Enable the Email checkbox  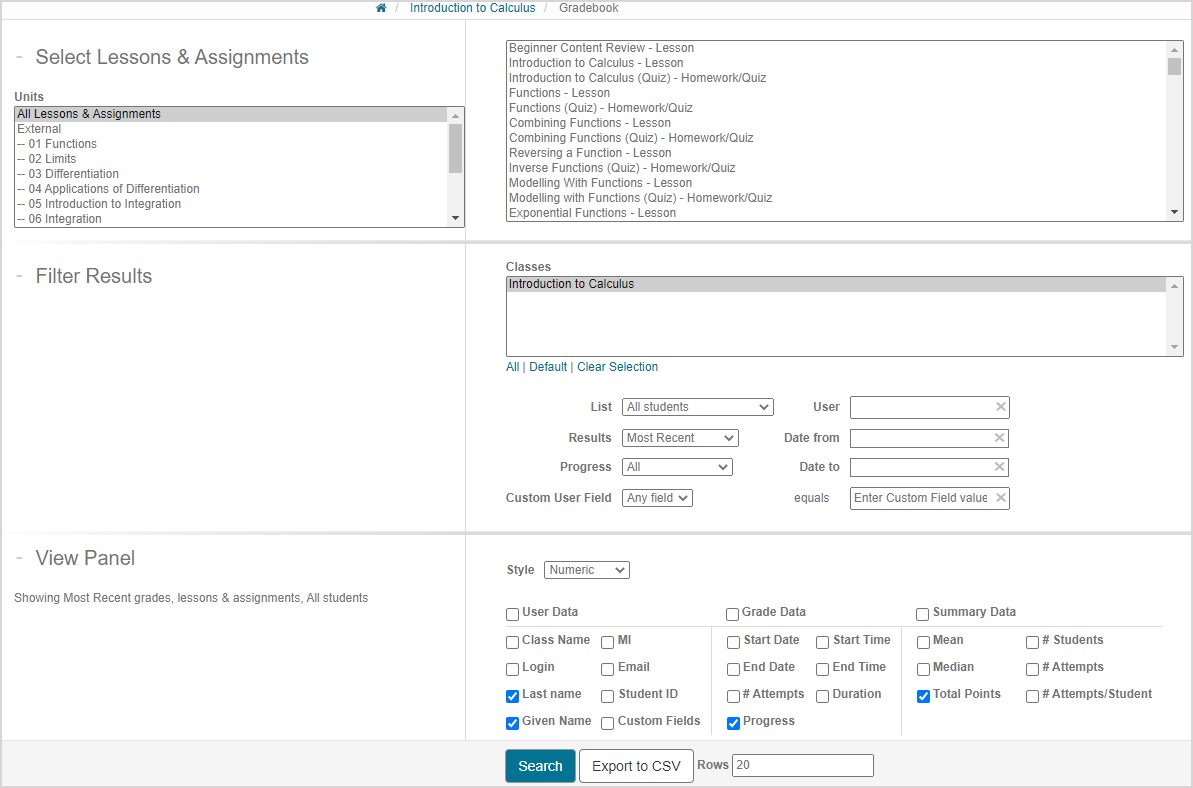coord(608,669)
